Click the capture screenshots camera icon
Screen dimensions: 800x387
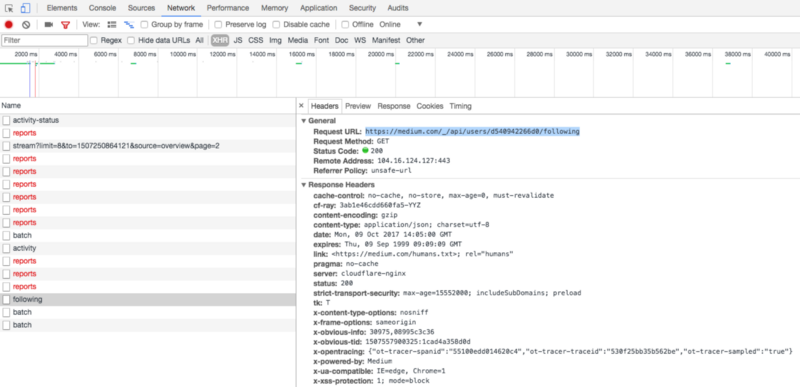point(49,24)
